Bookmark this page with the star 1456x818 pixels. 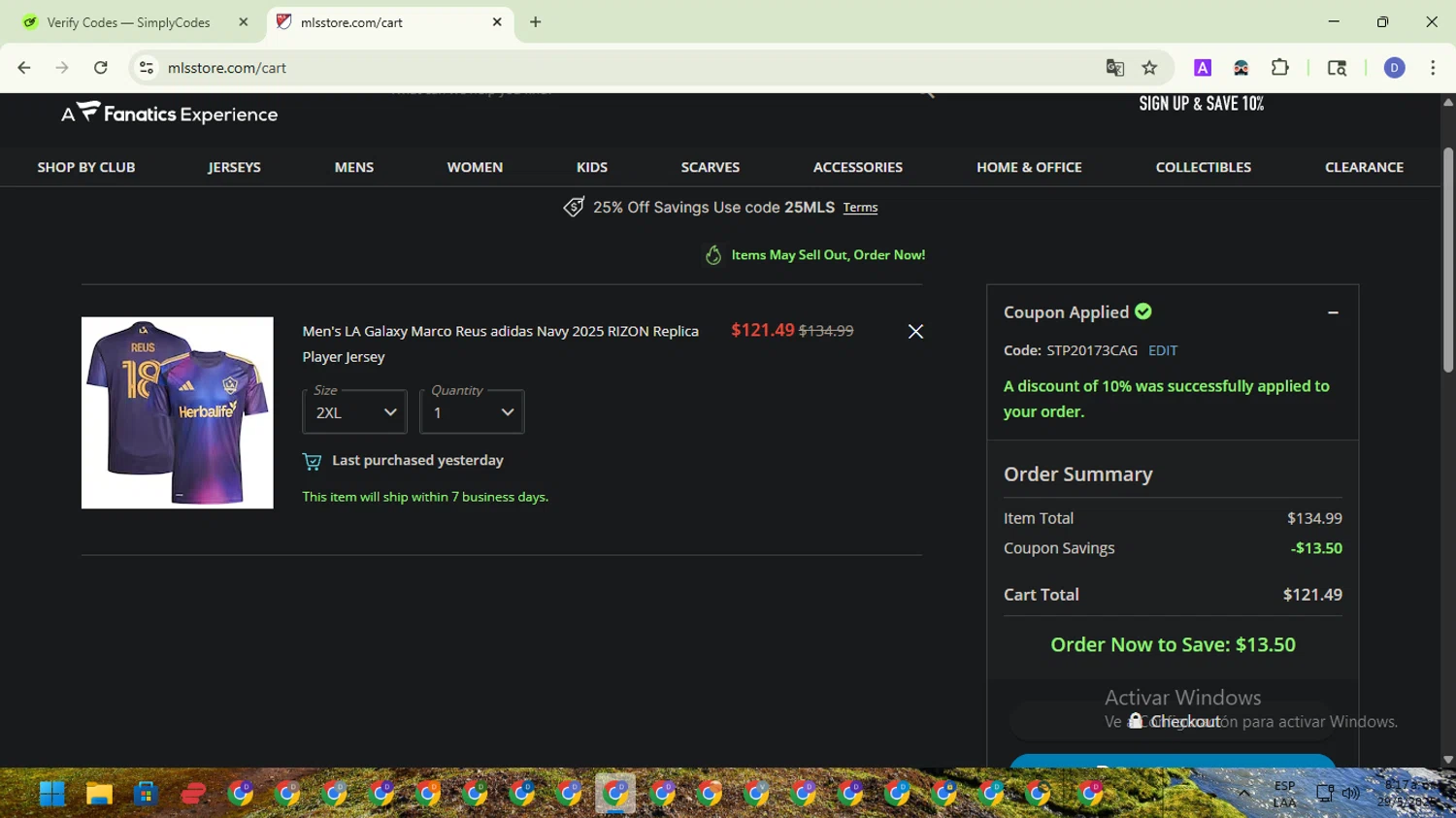click(x=1150, y=68)
